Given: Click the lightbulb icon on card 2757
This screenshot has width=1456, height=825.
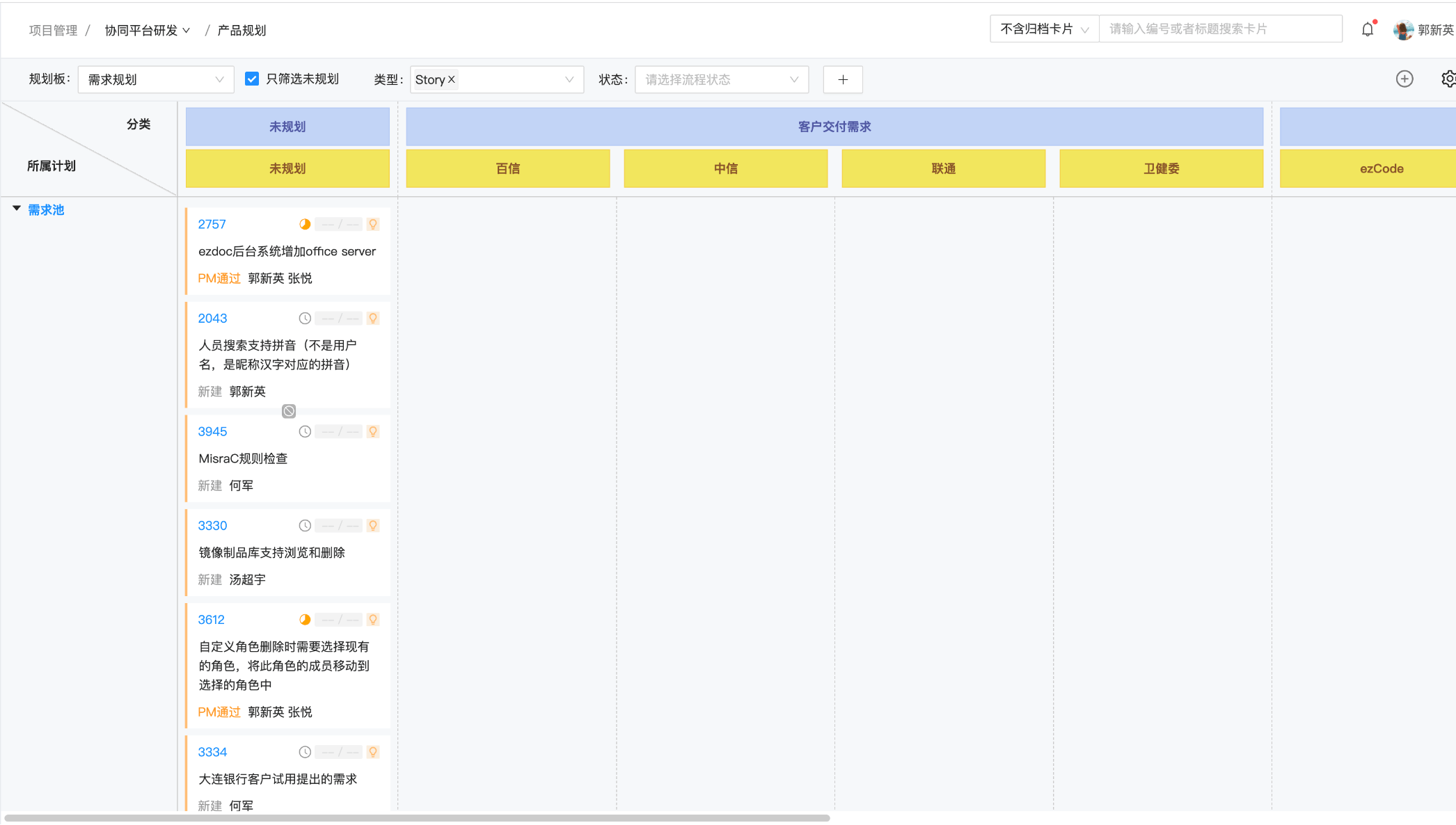Looking at the screenshot, I should pos(373,224).
